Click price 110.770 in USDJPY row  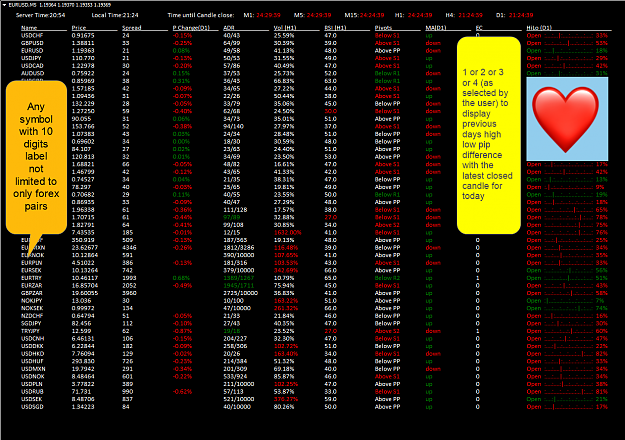pyautogui.click(x=83, y=58)
